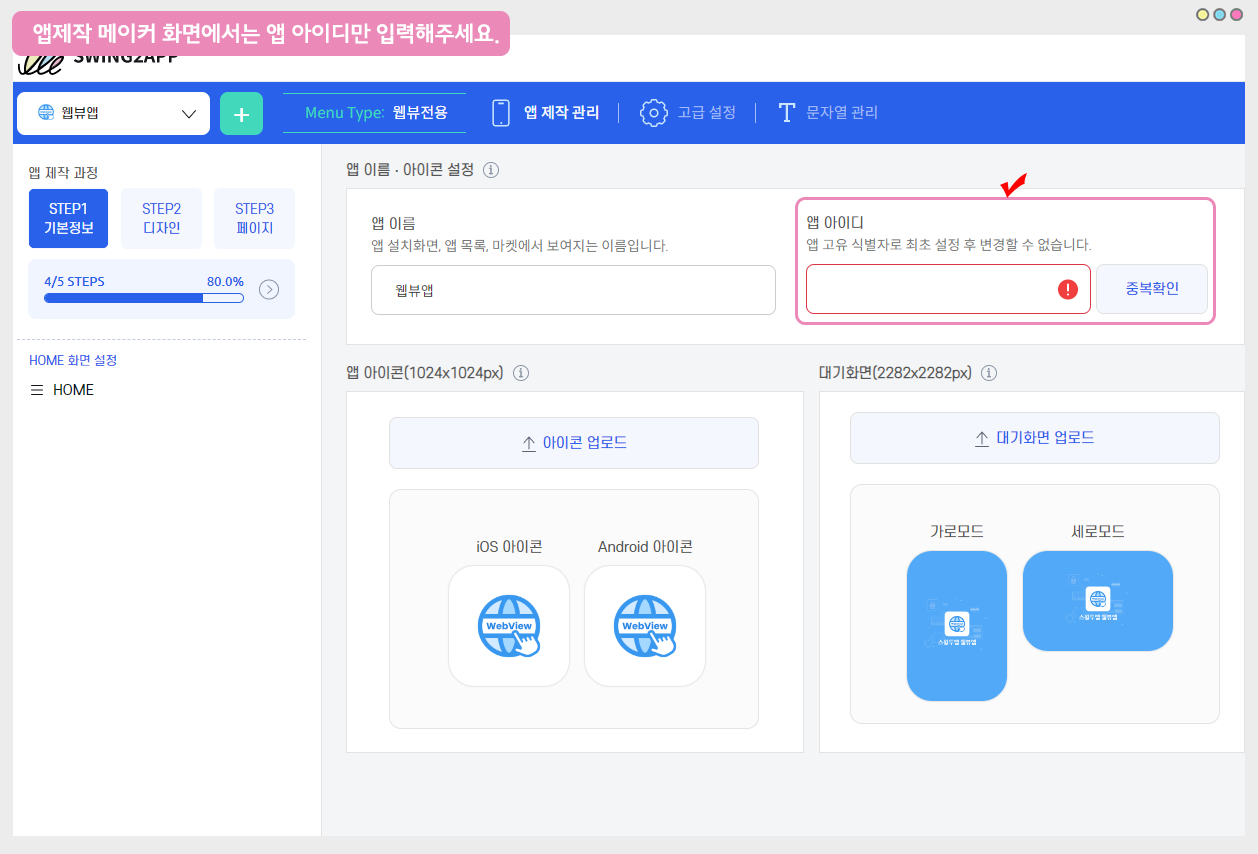The image size is (1258, 854).
Task: Click info icon beside 앱 이름 · 아이콘 설정
Action: pos(491,170)
